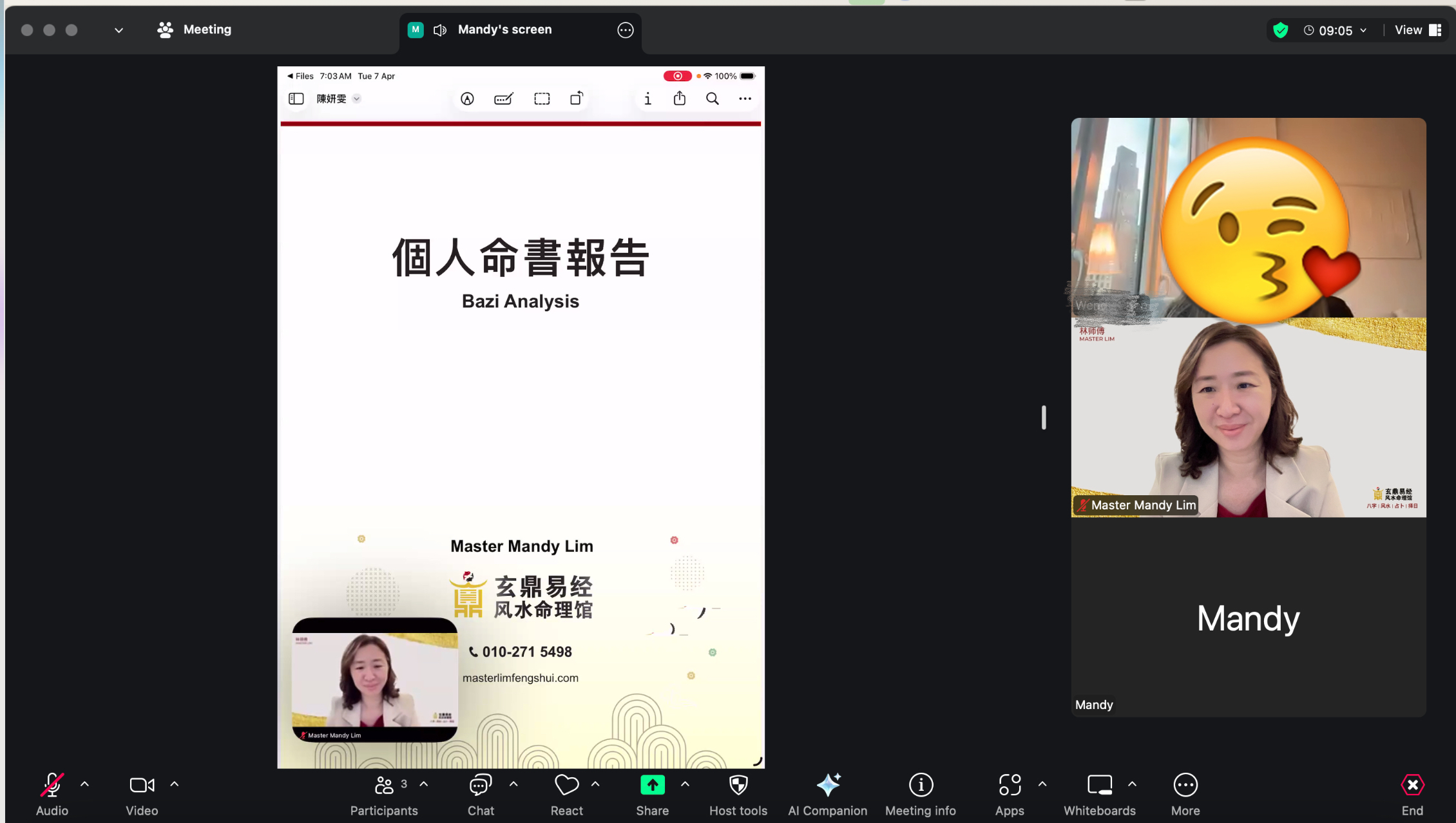Click Master Mandy Lim's video thumbnail
Image resolution: width=1456 pixels, height=823 pixels.
[1247, 419]
